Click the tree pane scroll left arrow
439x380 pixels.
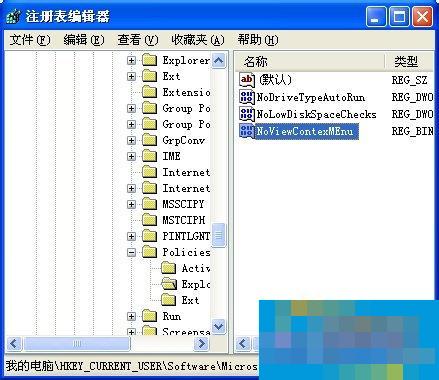click(14, 343)
